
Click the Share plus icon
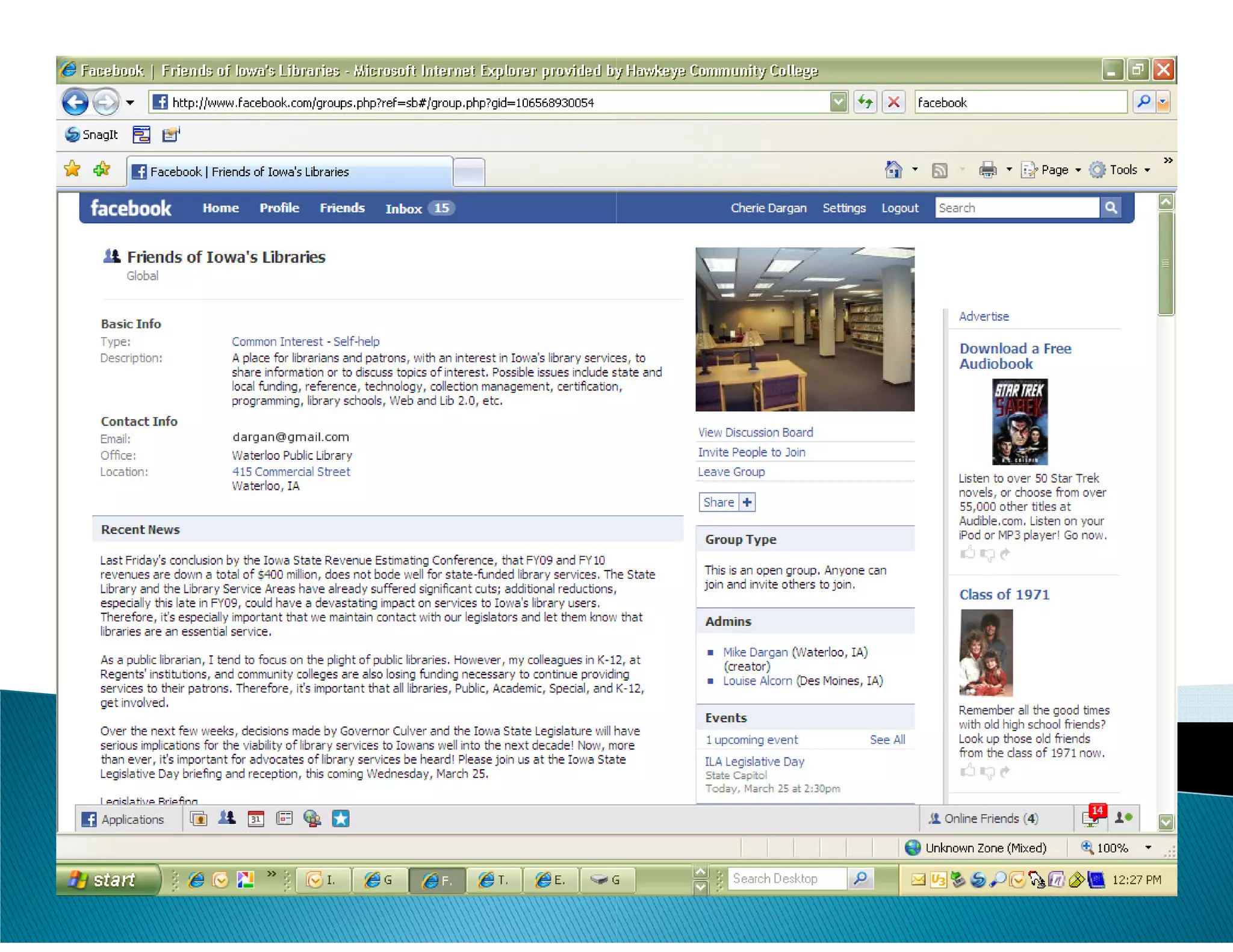[747, 502]
